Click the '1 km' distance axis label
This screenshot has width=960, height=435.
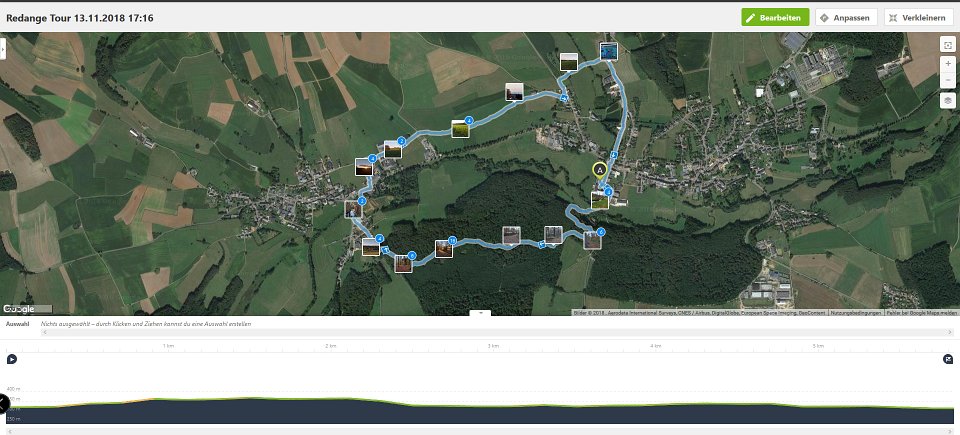(x=168, y=346)
